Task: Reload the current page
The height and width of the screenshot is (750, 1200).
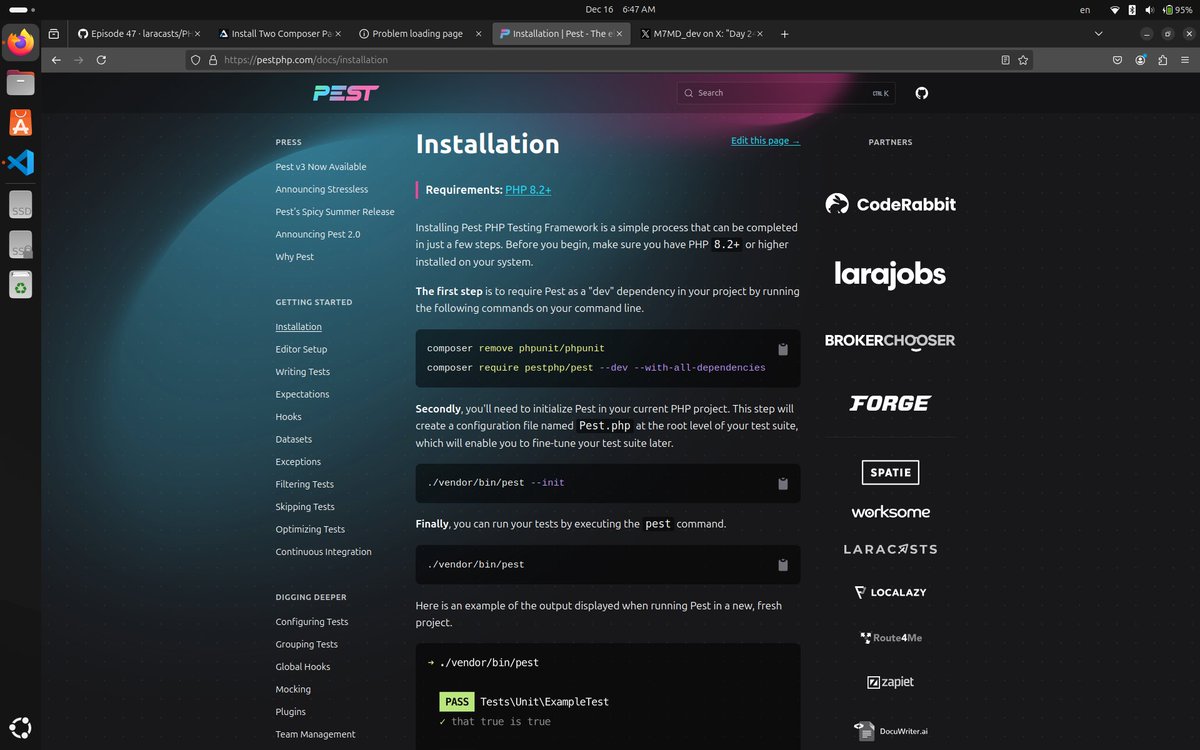Action: tap(101, 60)
